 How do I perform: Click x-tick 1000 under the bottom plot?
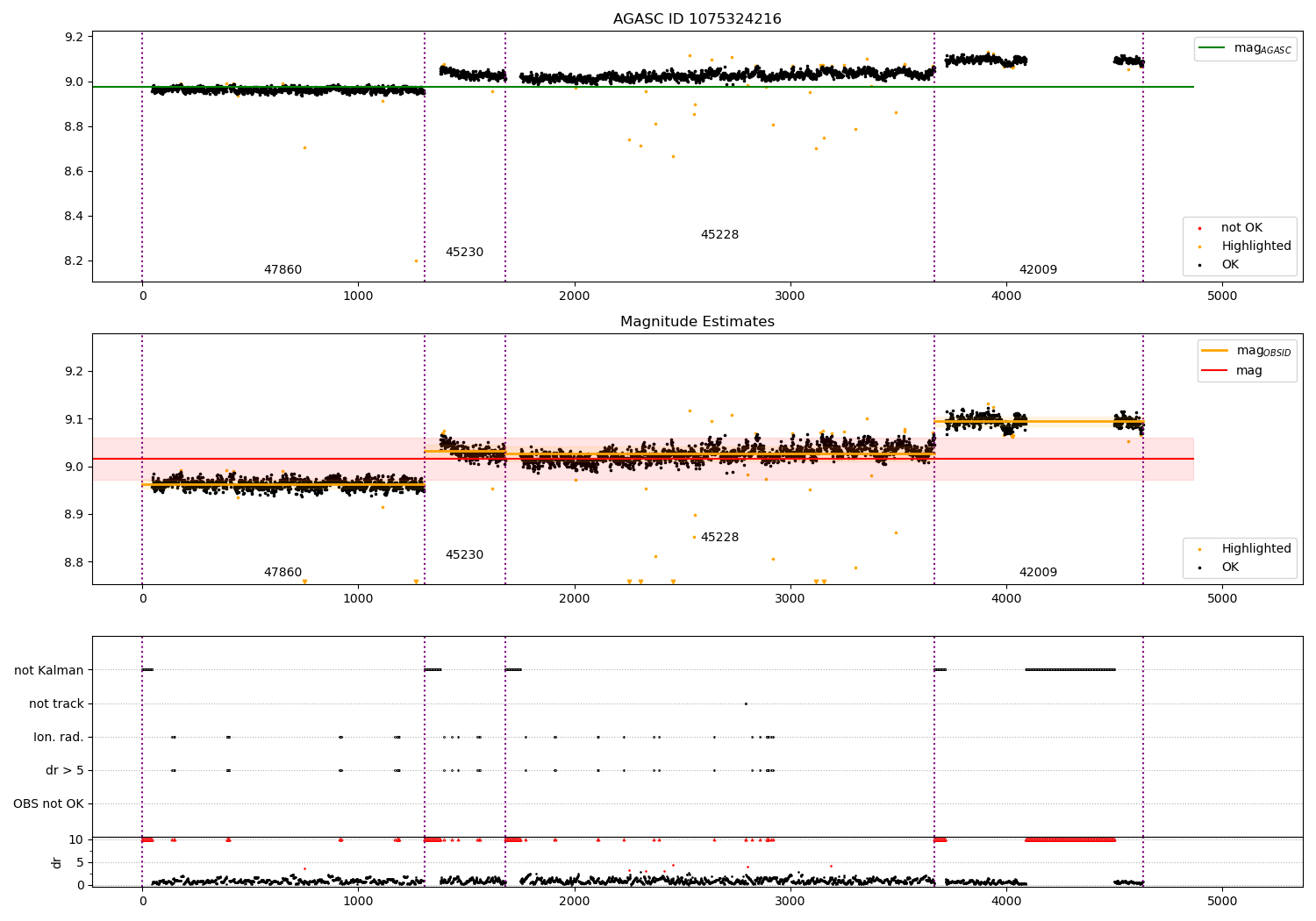[x=358, y=902]
